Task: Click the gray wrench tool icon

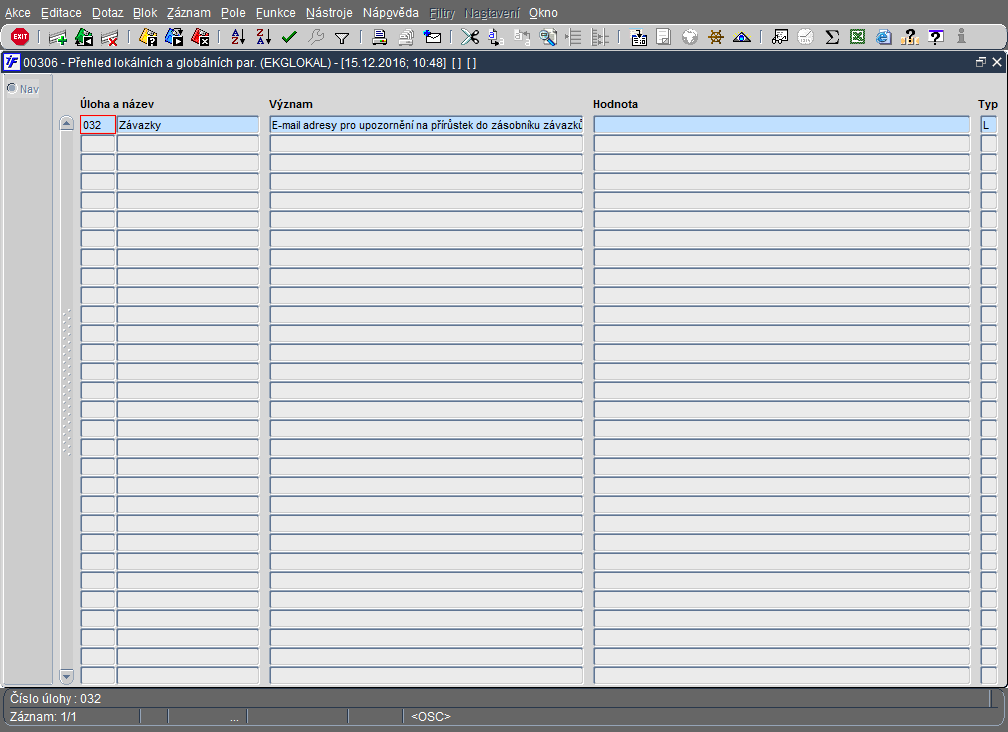Action: click(x=316, y=37)
